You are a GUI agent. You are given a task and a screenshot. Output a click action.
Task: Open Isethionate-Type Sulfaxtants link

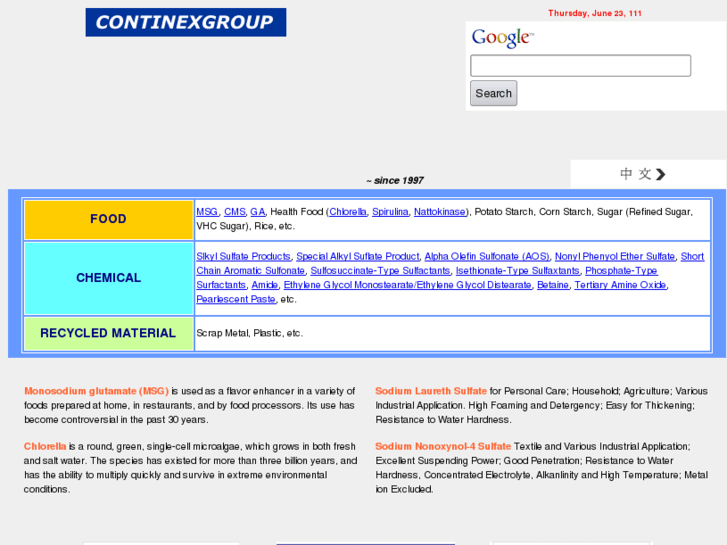click(x=517, y=271)
